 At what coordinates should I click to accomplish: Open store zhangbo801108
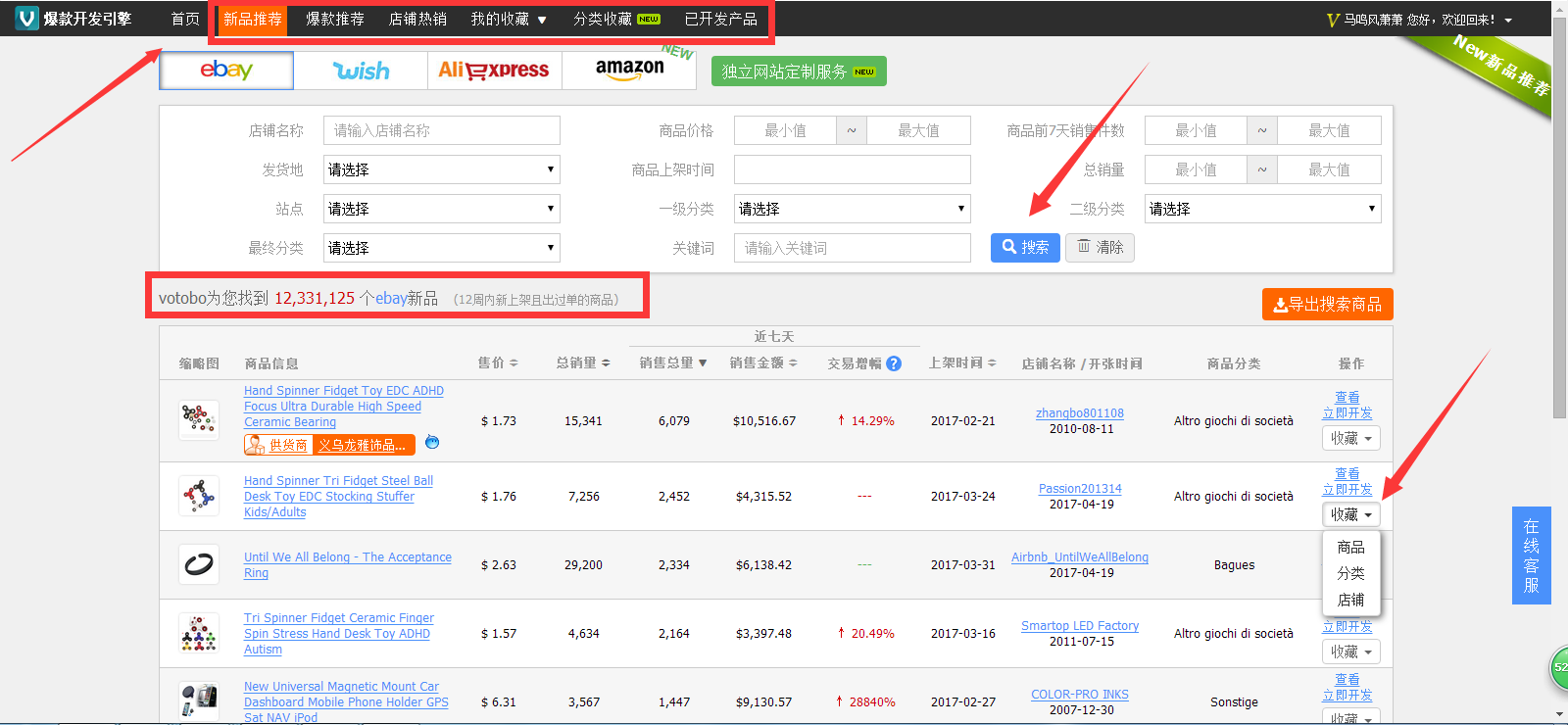(x=1080, y=413)
